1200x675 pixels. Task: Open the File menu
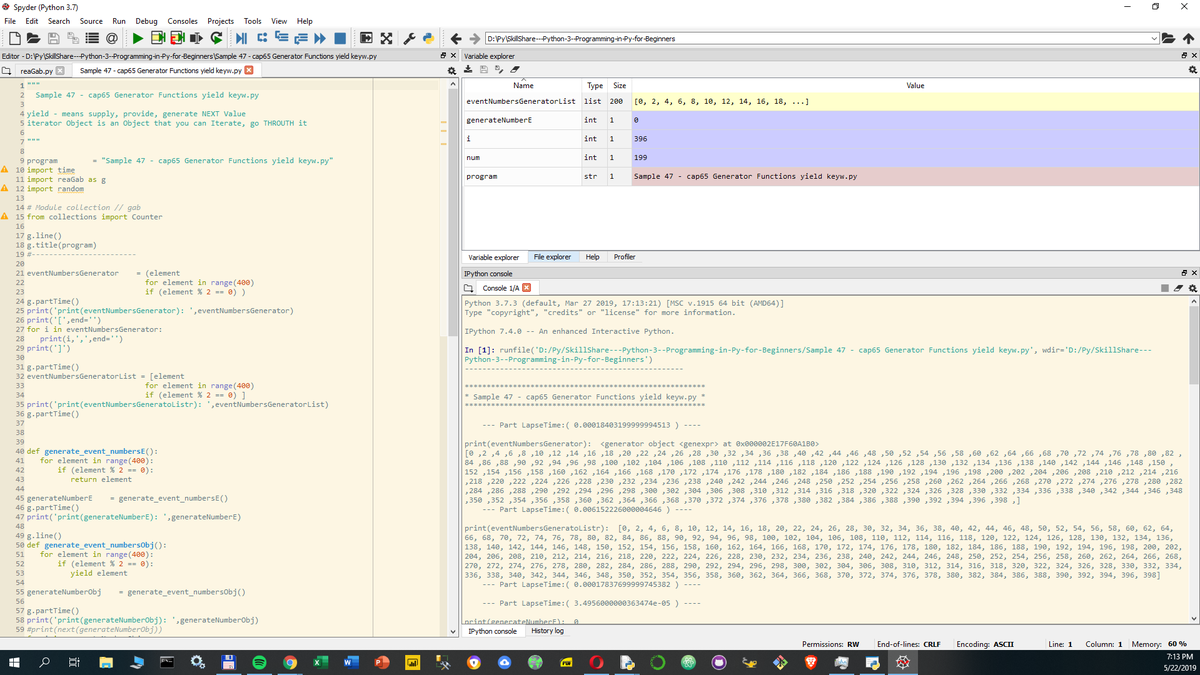(x=10, y=21)
